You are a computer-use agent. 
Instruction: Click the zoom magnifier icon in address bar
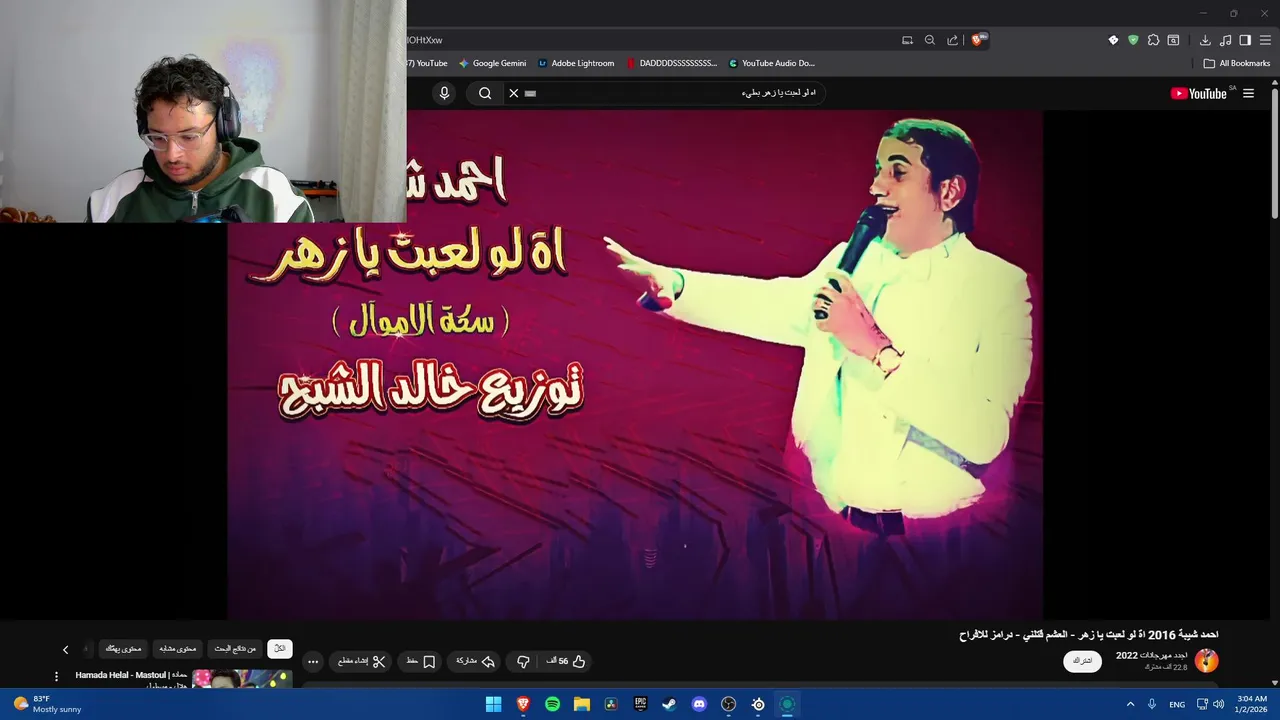pyautogui.click(x=930, y=40)
